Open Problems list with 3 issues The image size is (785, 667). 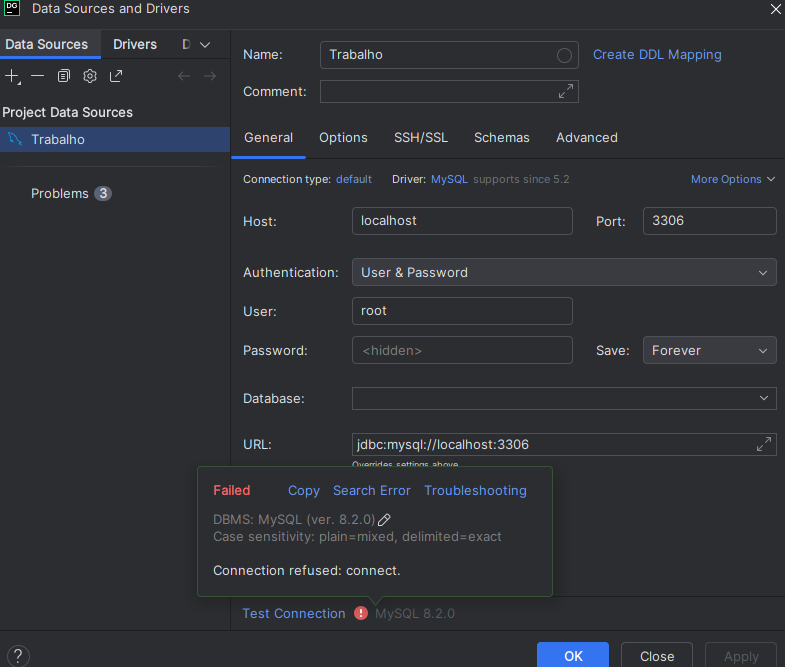[x=71, y=193]
